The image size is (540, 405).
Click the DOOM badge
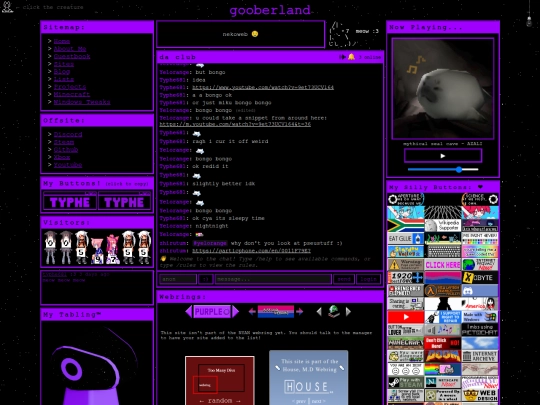(443, 356)
